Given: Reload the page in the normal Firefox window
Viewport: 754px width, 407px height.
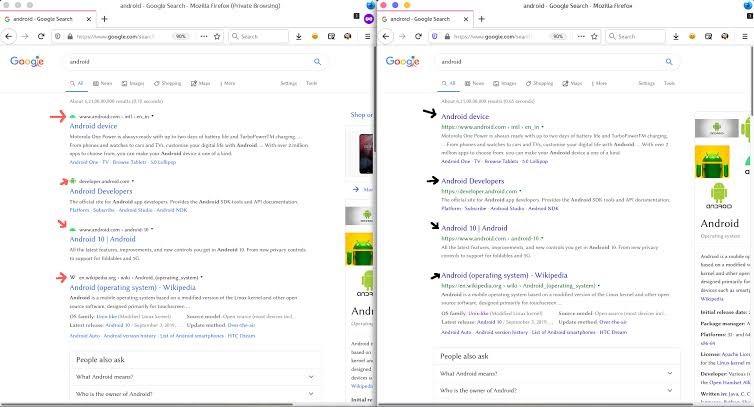Looking at the screenshot, I should [x=418, y=36].
